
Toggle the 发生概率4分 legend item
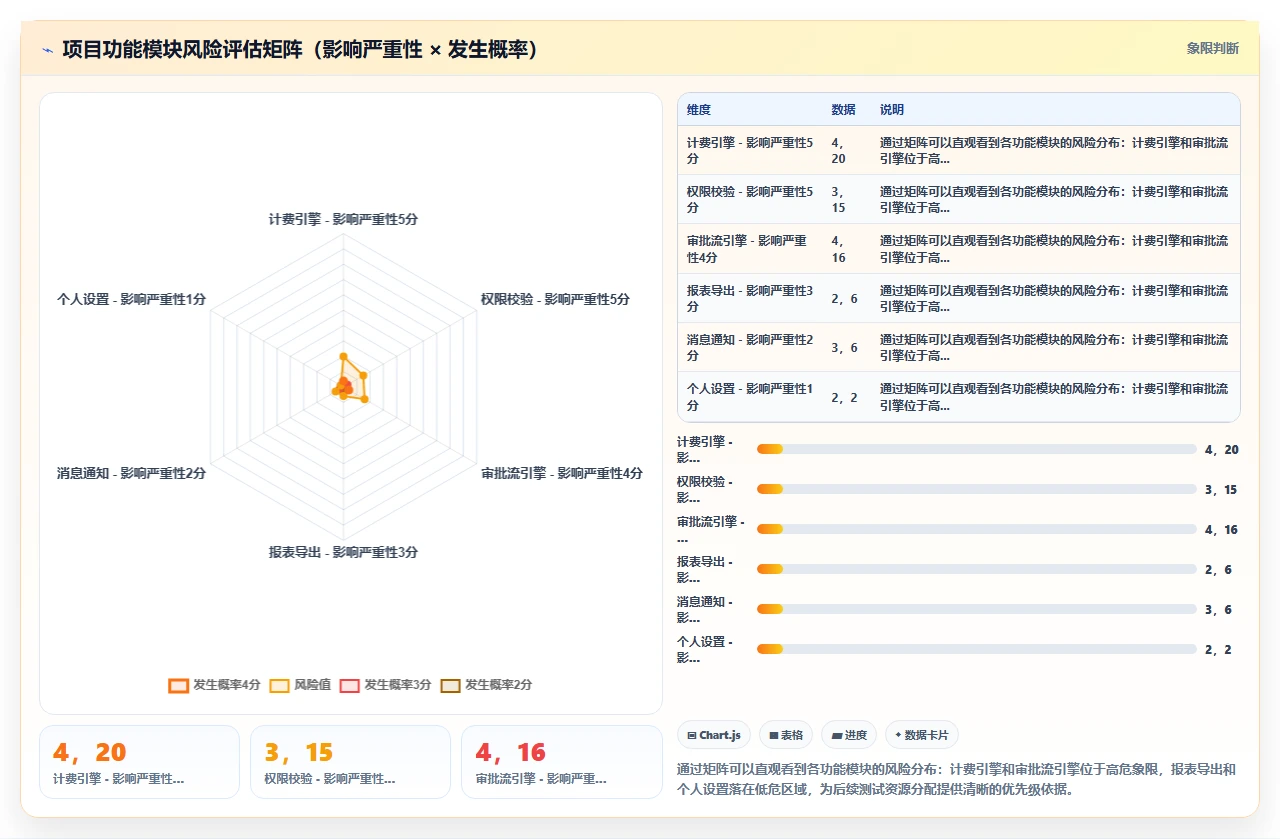point(214,685)
